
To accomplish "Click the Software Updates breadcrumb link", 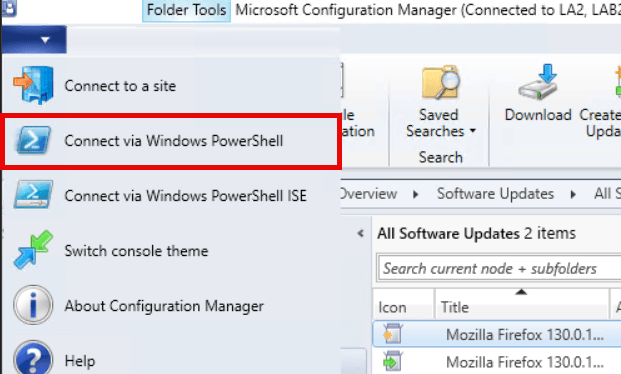I will (495, 194).
